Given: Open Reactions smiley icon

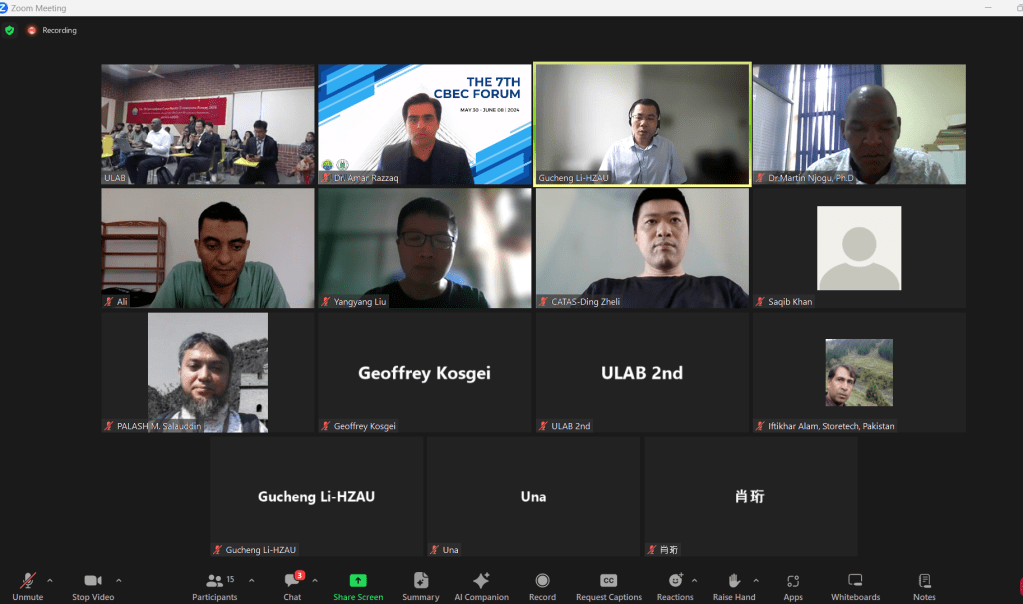Looking at the screenshot, I should pyautogui.click(x=675, y=580).
